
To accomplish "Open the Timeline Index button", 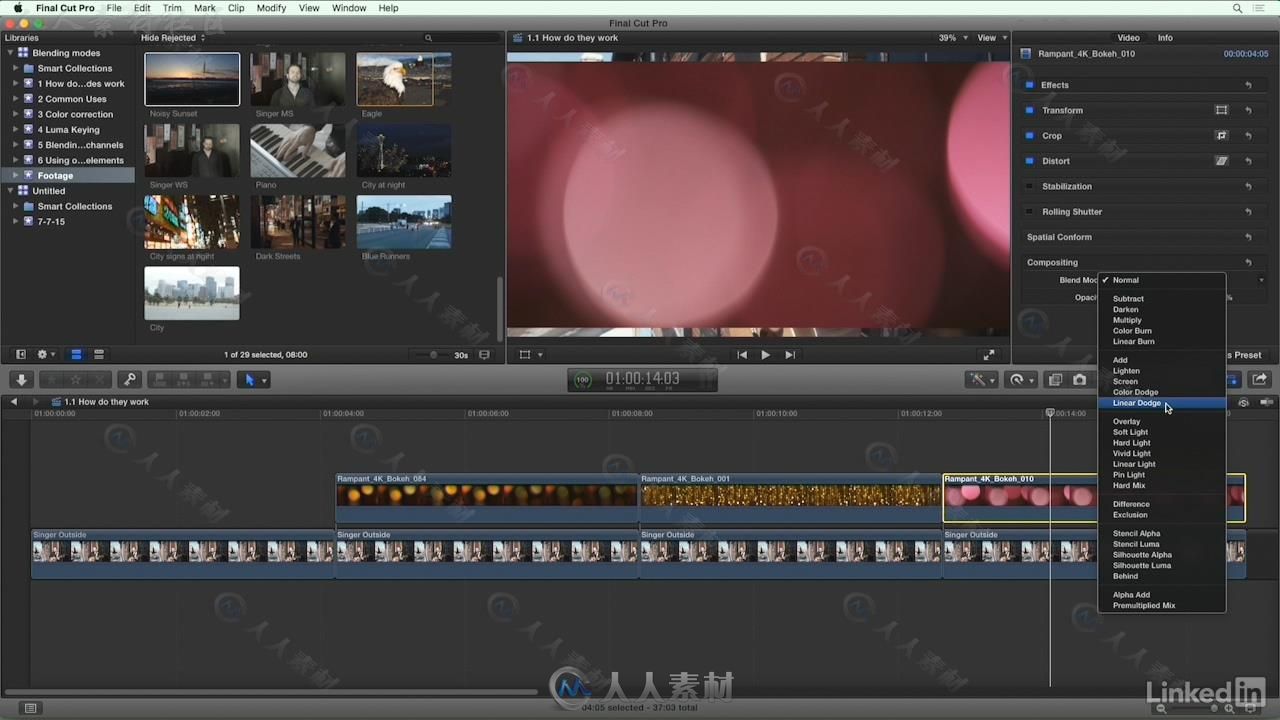I will tap(31, 708).
